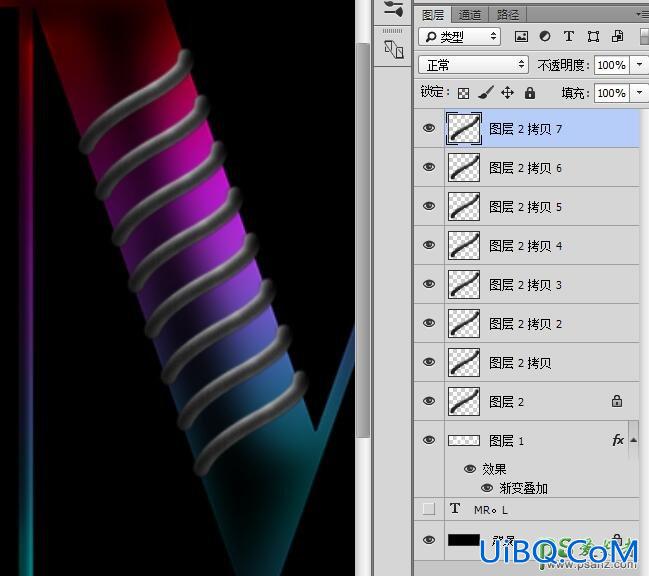Filter layers by type layer icon
649x576 pixels.
click(x=569, y=36)
